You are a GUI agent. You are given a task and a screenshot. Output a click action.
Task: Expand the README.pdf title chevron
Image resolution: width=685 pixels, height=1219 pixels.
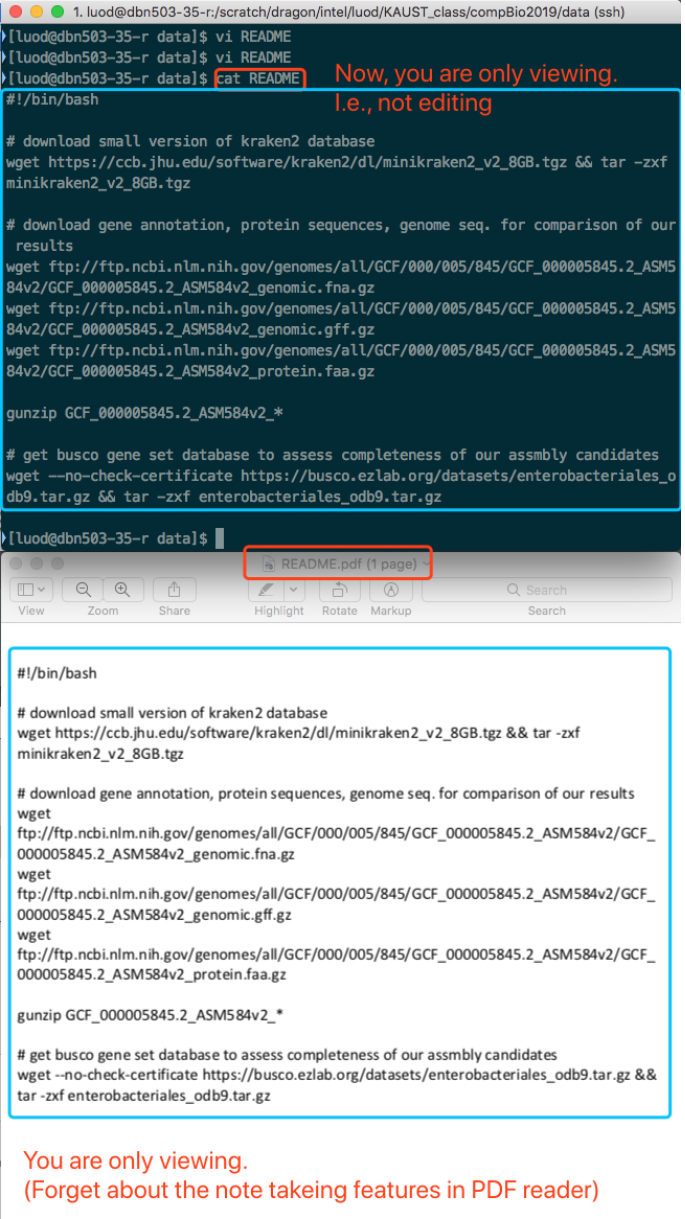tap(427, 564)
